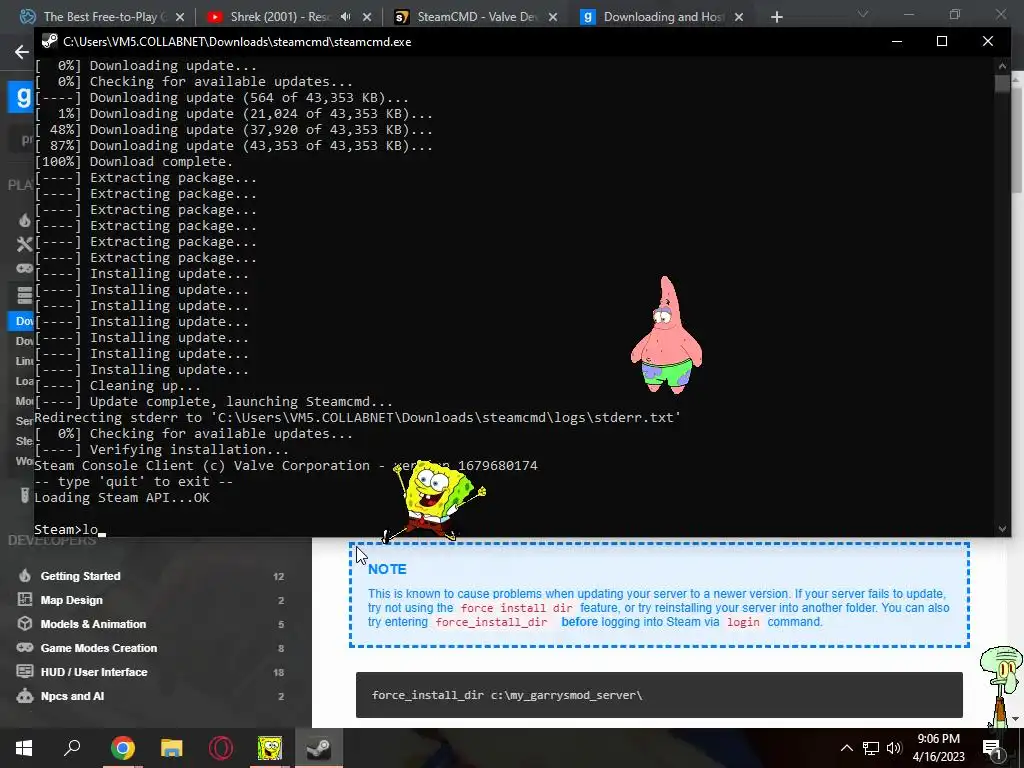Viewport: 1024px width, 768px height.
Task: Close the Downloading and Hosting tab
Action: click(739, 17)
